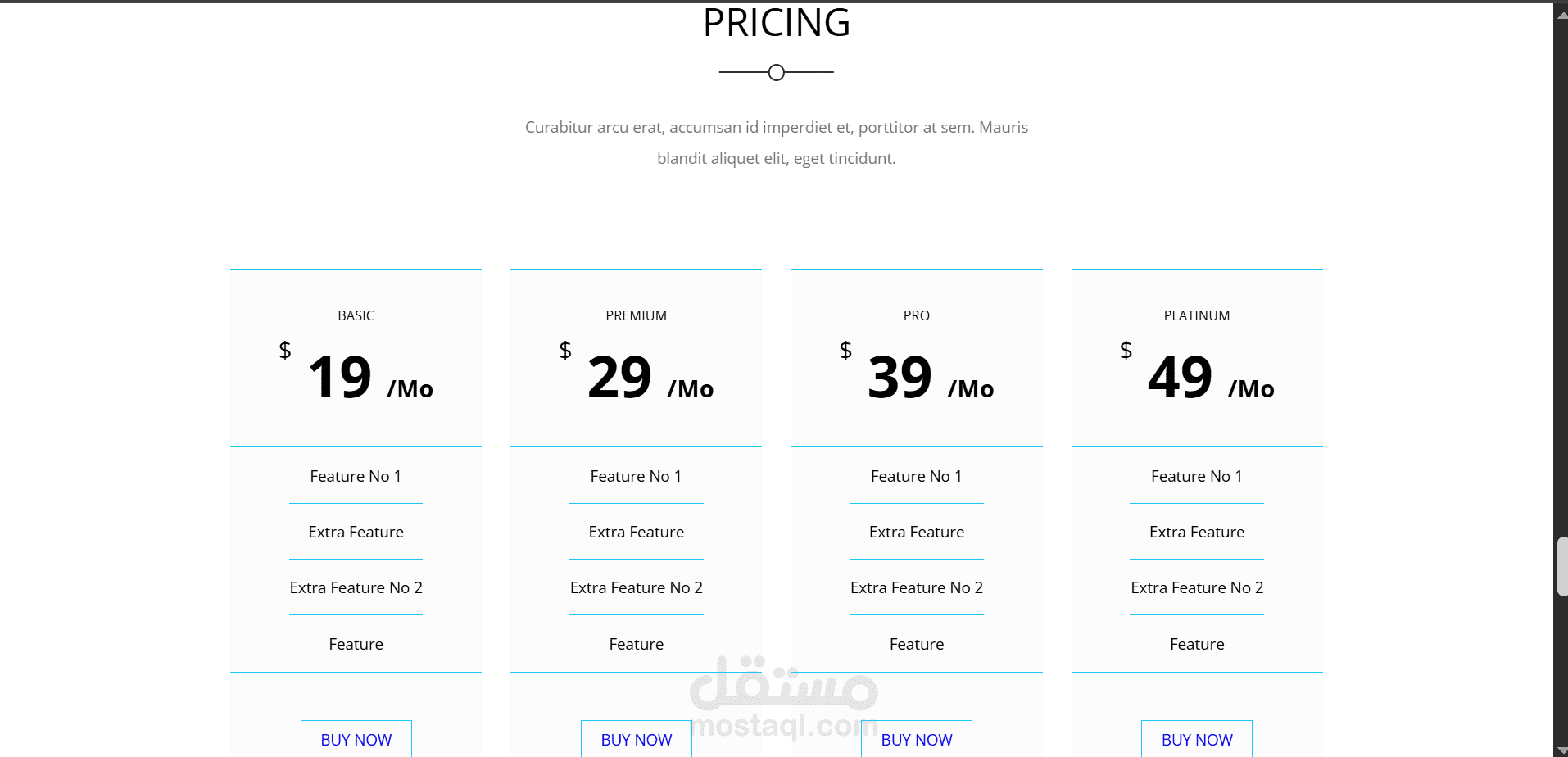The height and width of the screenshot is (757, 1568).
Task: Click the BUY NOW button under Premium plan
Action: pos(636,738)
